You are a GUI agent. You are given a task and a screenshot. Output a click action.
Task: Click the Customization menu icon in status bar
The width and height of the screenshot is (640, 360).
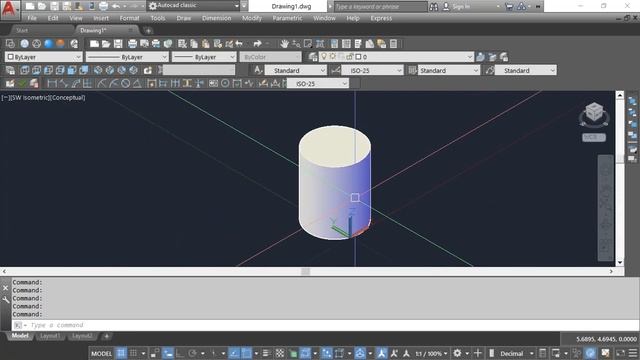[x=633, y=353]
